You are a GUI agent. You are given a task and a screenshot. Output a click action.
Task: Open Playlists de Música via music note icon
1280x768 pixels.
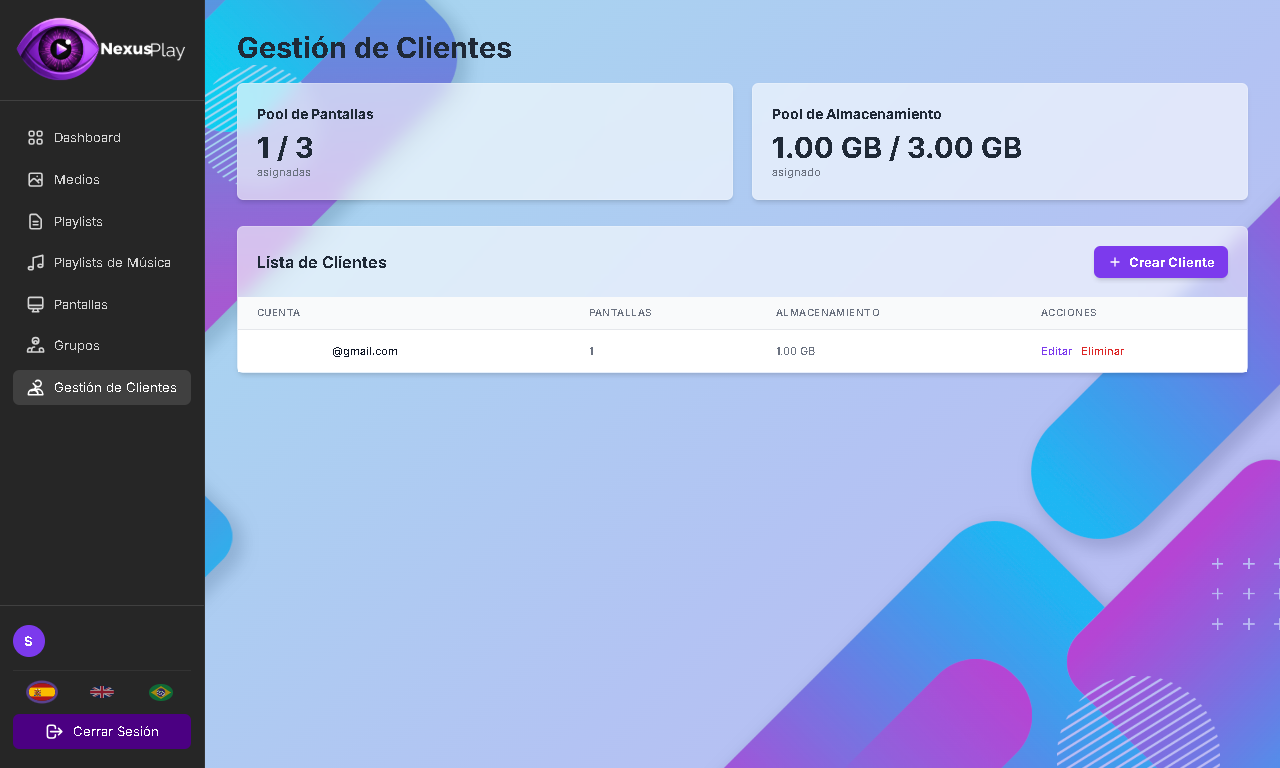[35, 262]
